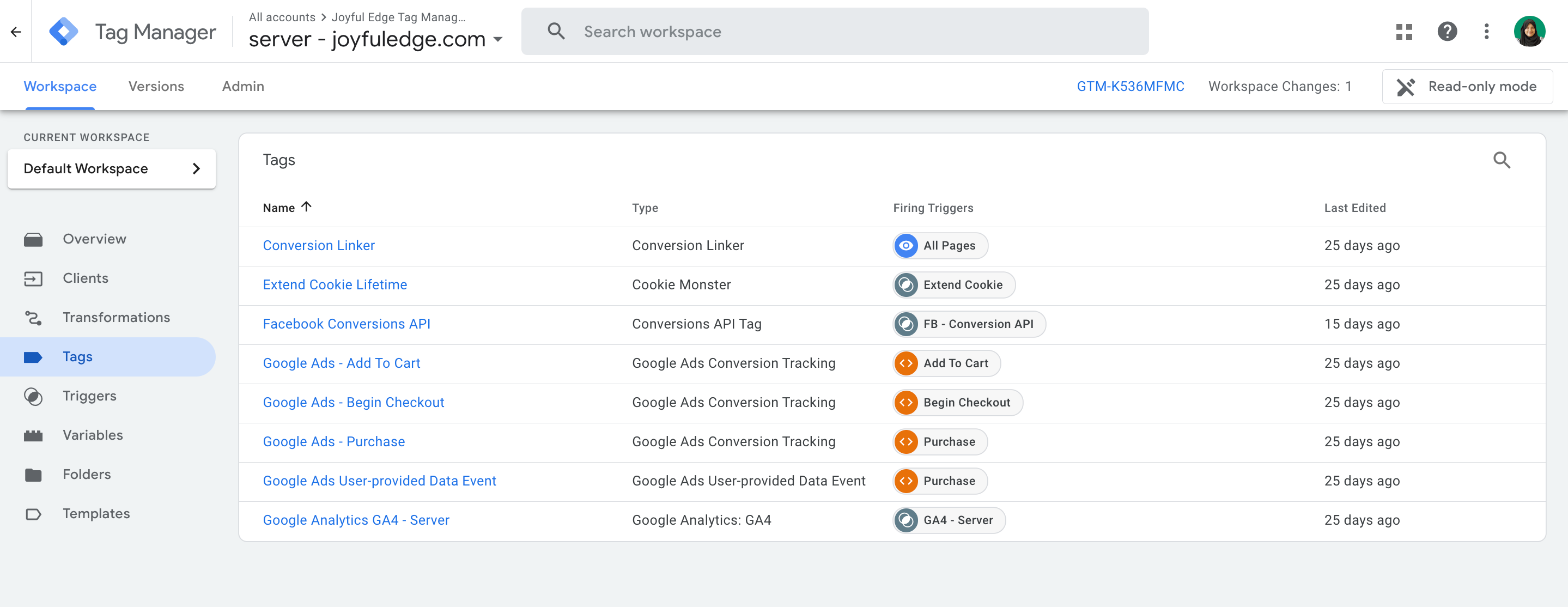The width and height of the screenshot is (1568, 607).
Task: Open the help question mark icon
Action: pyautogui.click(x=1447, y=32)
